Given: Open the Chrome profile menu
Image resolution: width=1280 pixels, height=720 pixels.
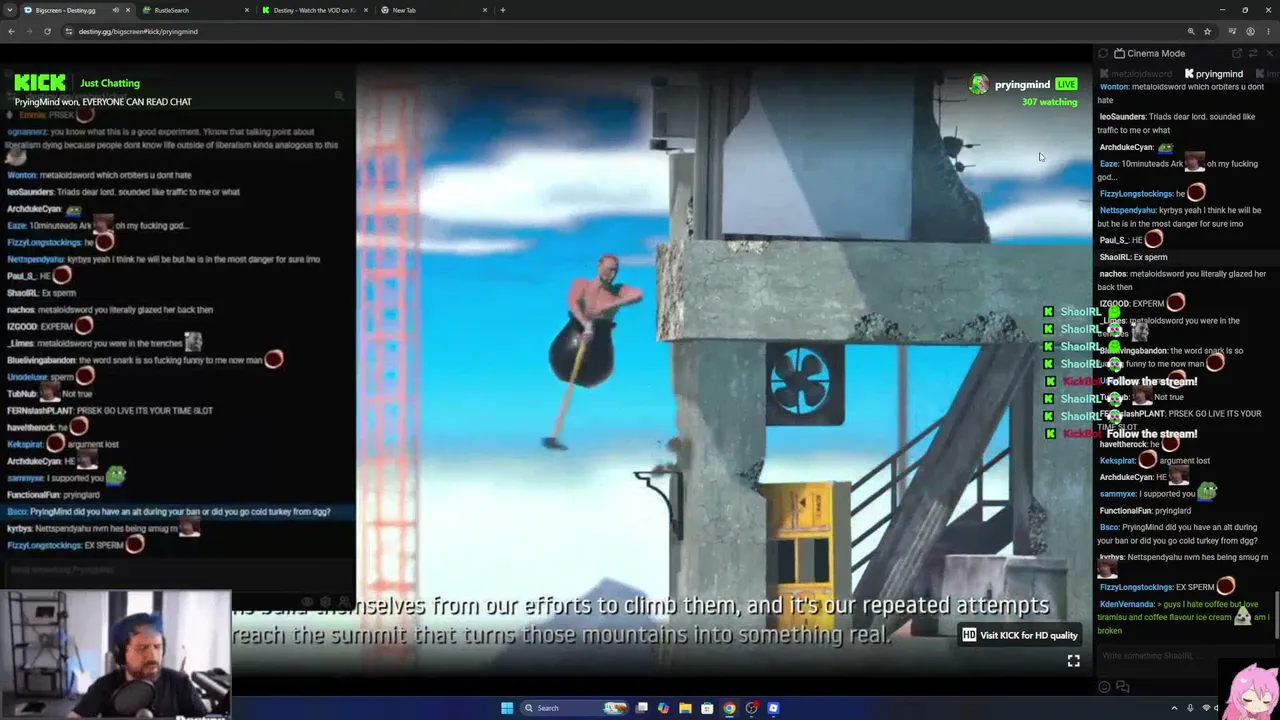Looking at the screenshot, I should click(1250, 31).
